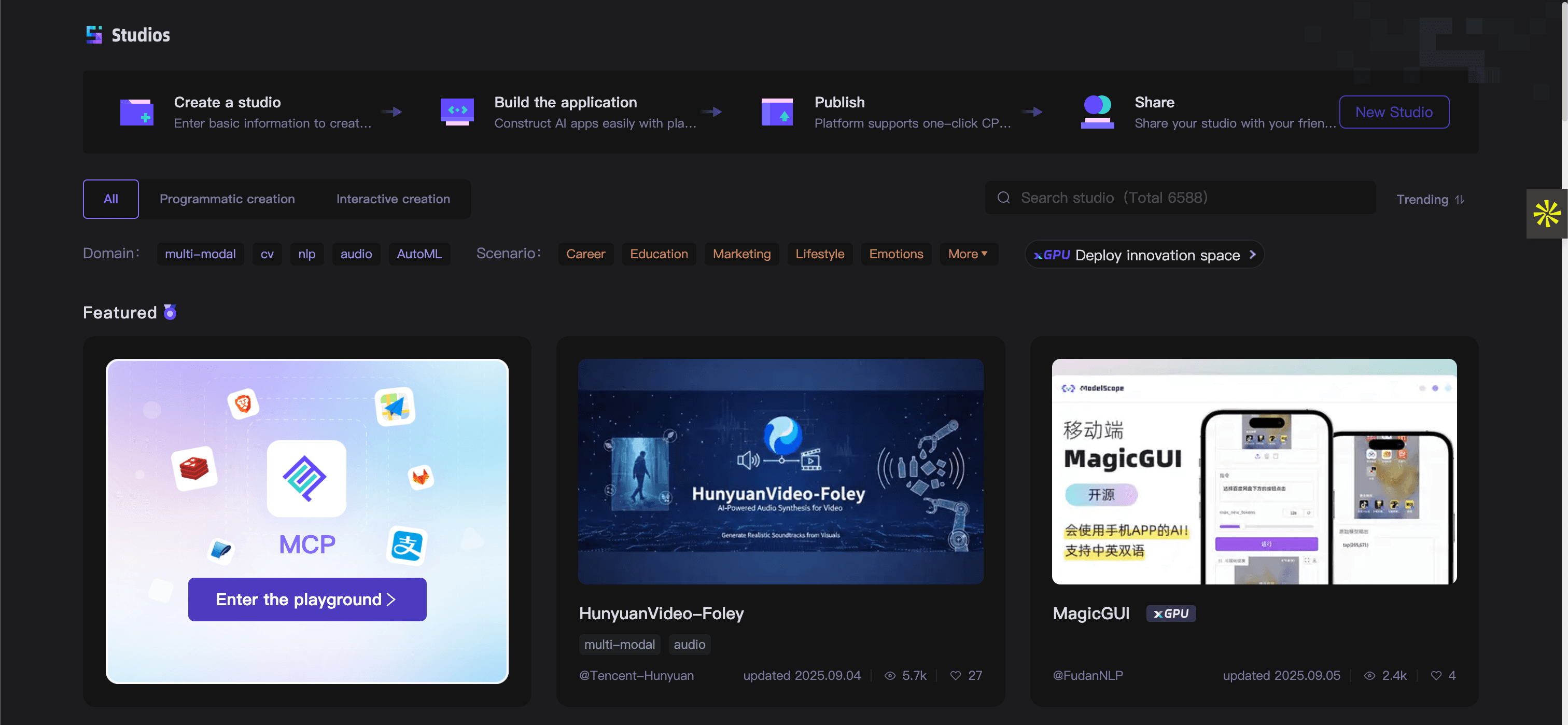Viewport: 1568px width, 725px height.
Task: Visit the @FudanNLP author profile
Action: pyautogui.click(x=1088, y=676)
